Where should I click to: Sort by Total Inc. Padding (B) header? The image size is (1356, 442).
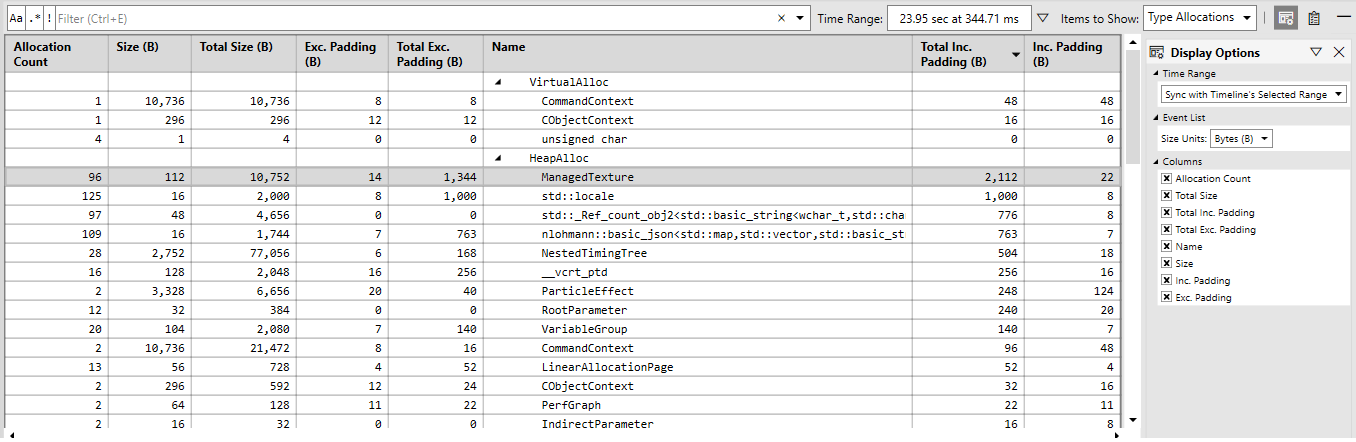pos(968,54)
